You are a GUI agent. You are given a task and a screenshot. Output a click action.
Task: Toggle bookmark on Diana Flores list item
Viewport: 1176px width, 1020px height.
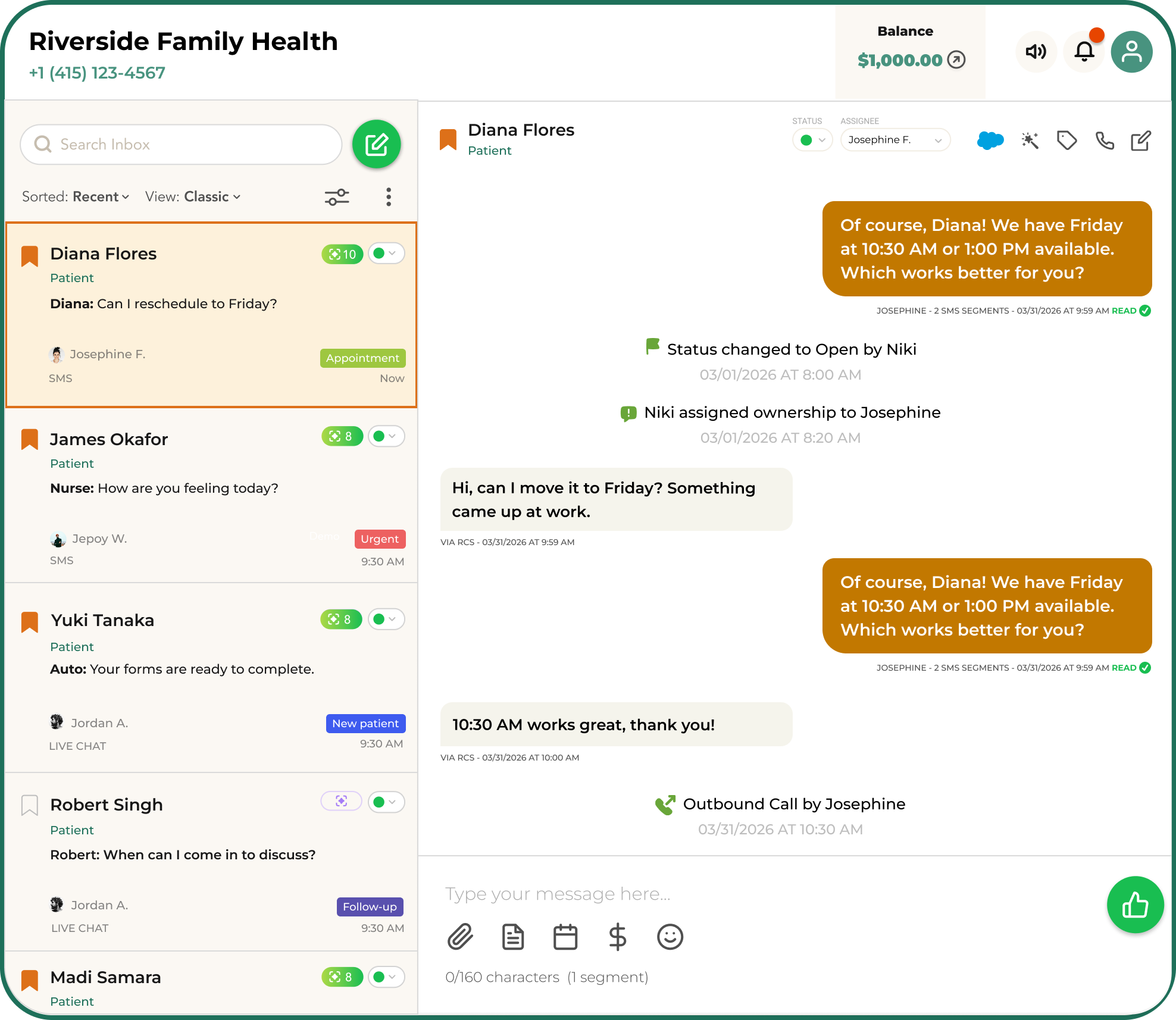pyautogui.click(x=30, y=256)
